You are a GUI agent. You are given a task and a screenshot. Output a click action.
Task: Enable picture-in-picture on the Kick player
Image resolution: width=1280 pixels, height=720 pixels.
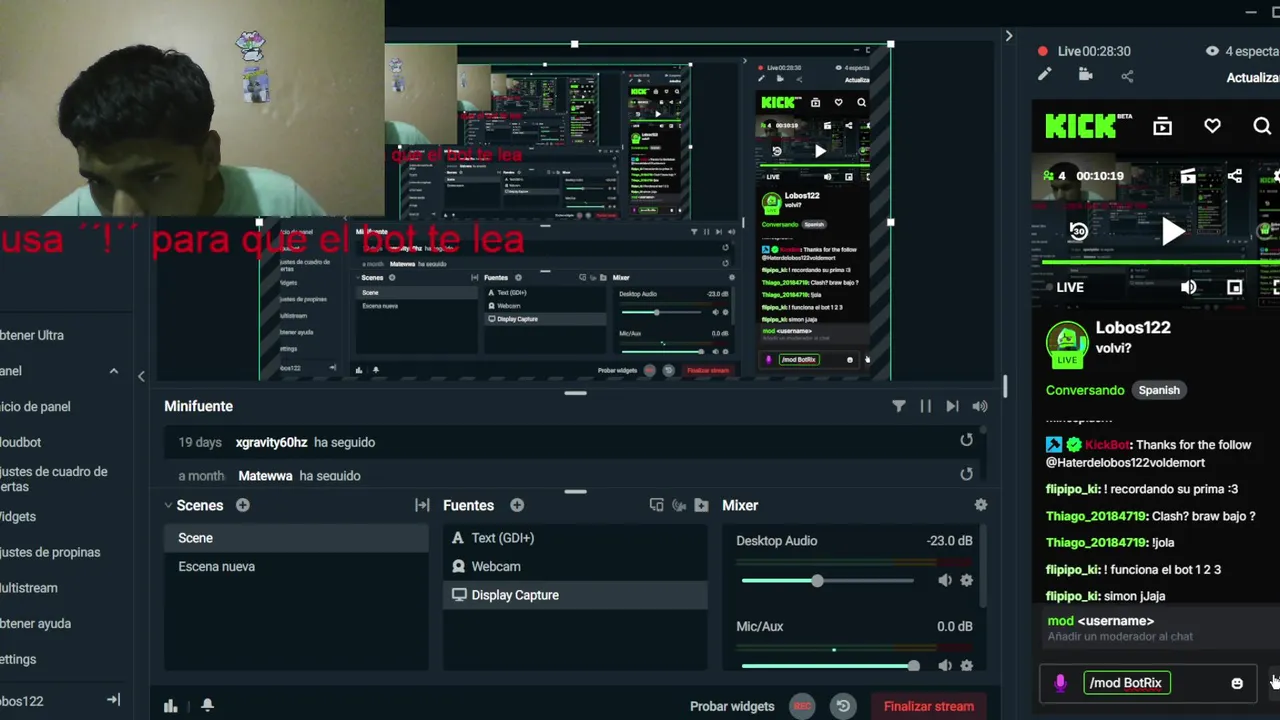[x=1235, y=287]
